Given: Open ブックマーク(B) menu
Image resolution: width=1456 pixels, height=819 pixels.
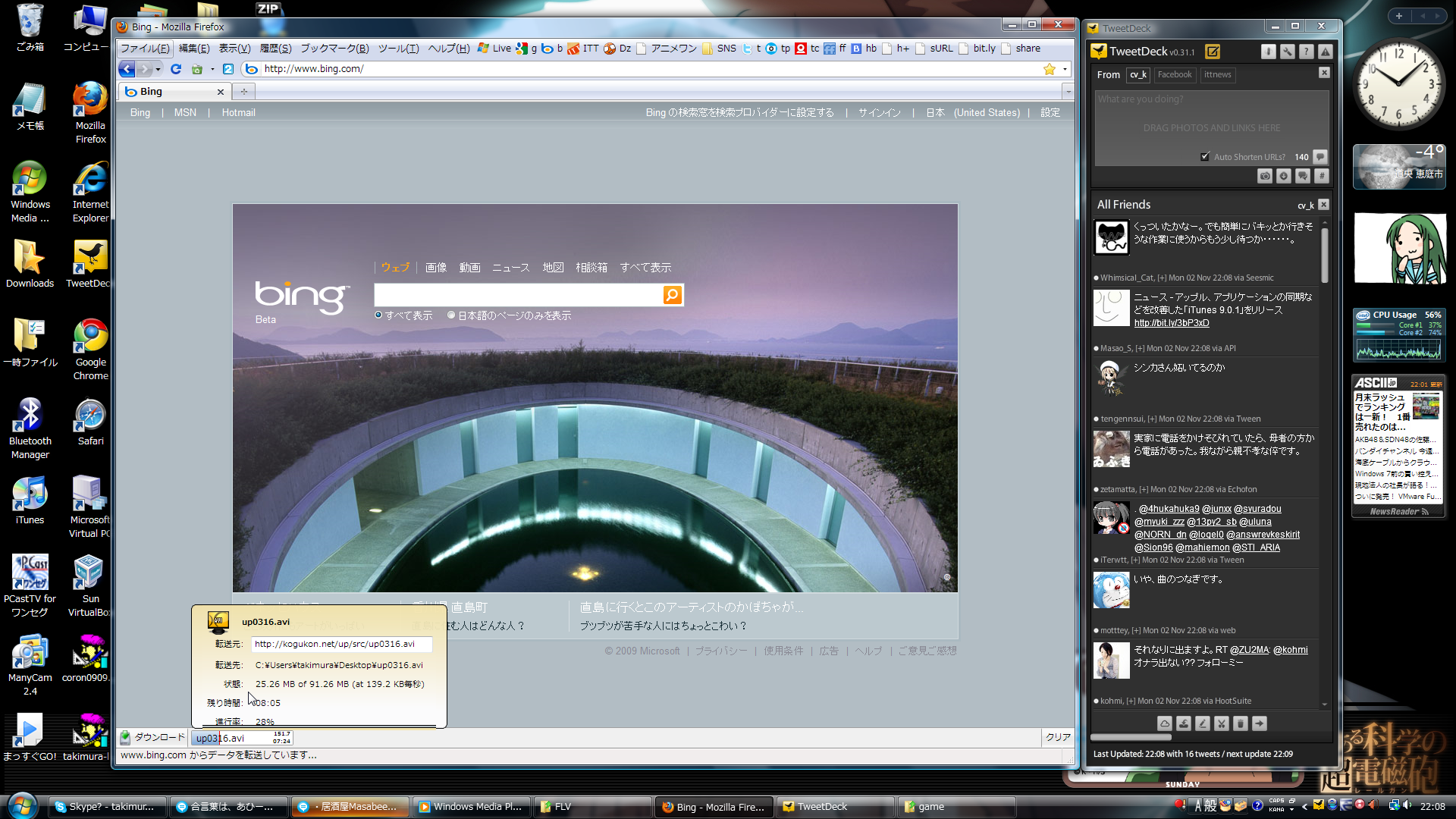Looking at the screenshot, I should (x=334, y=49).
